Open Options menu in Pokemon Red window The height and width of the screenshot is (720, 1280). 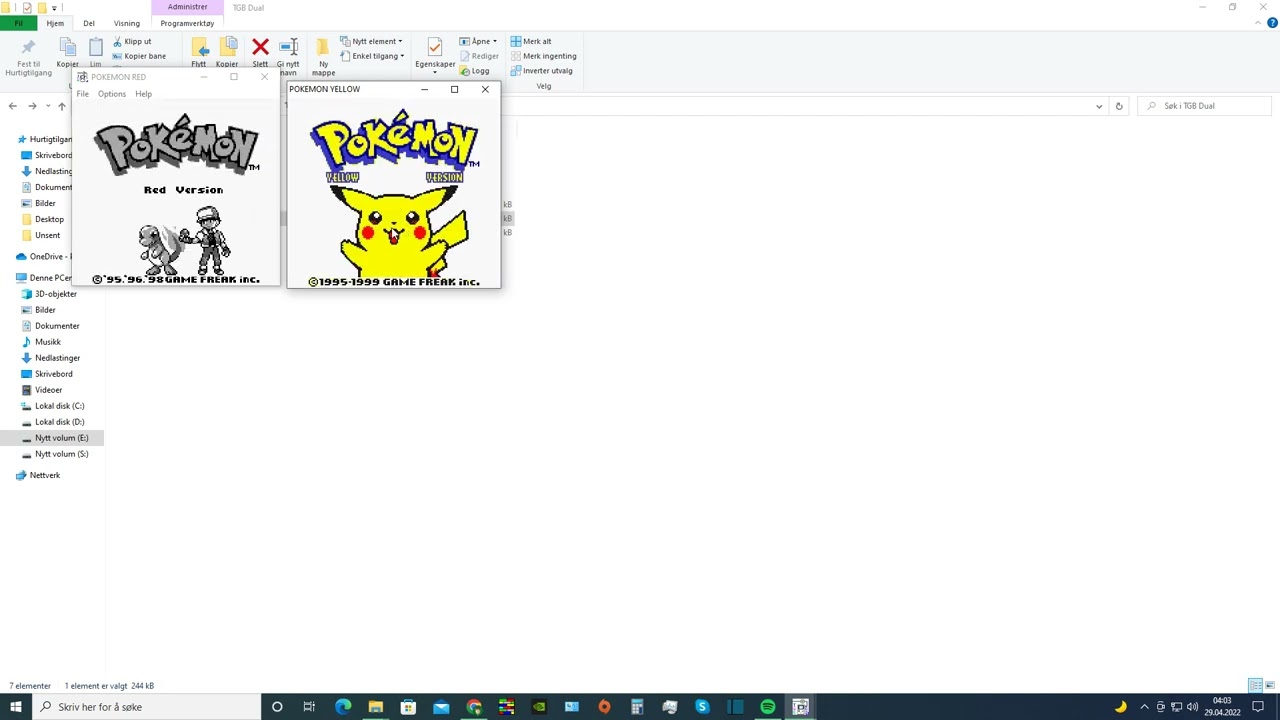112,94
